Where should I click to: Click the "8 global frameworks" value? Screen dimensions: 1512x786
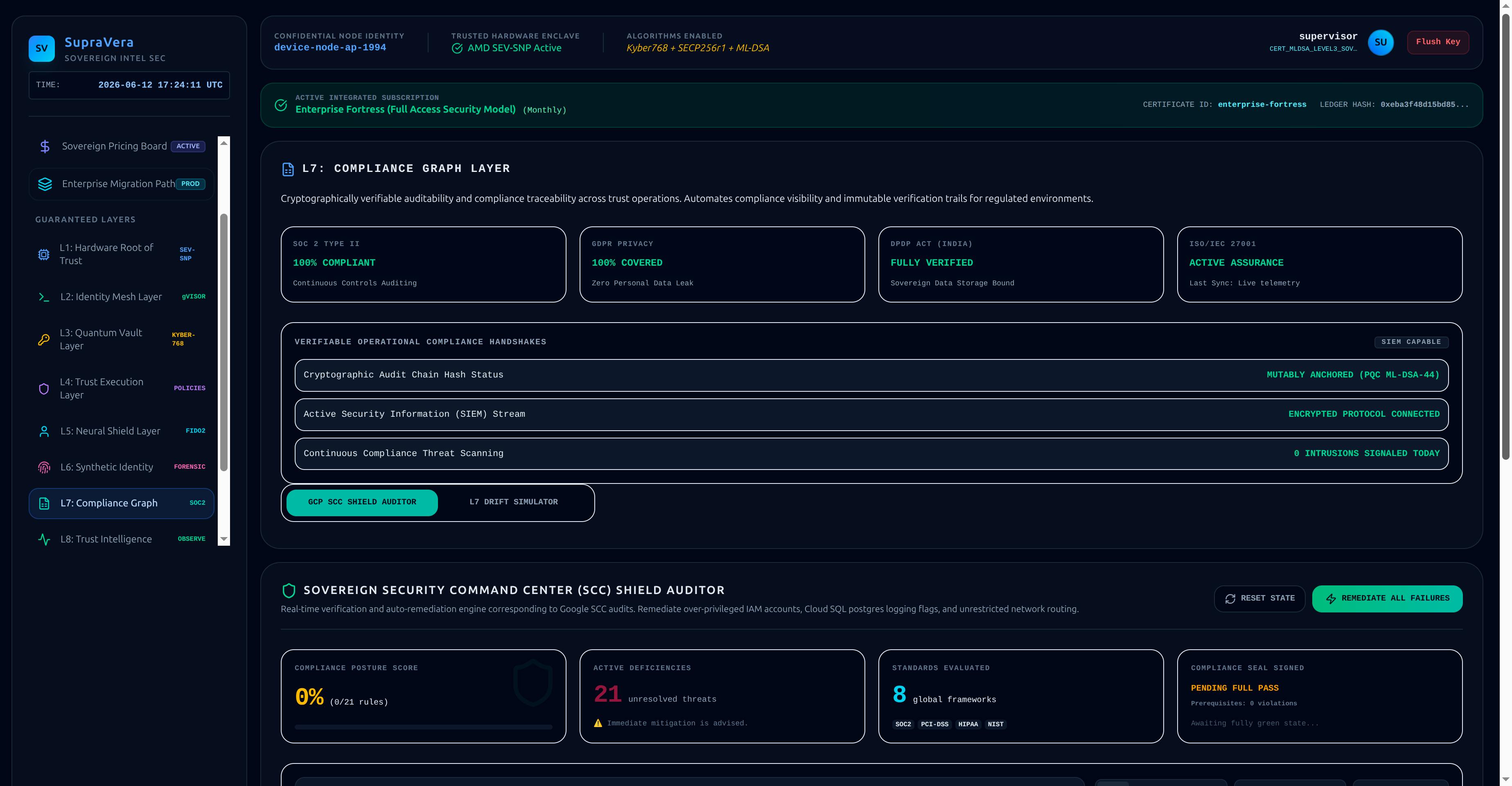[944, 695]
